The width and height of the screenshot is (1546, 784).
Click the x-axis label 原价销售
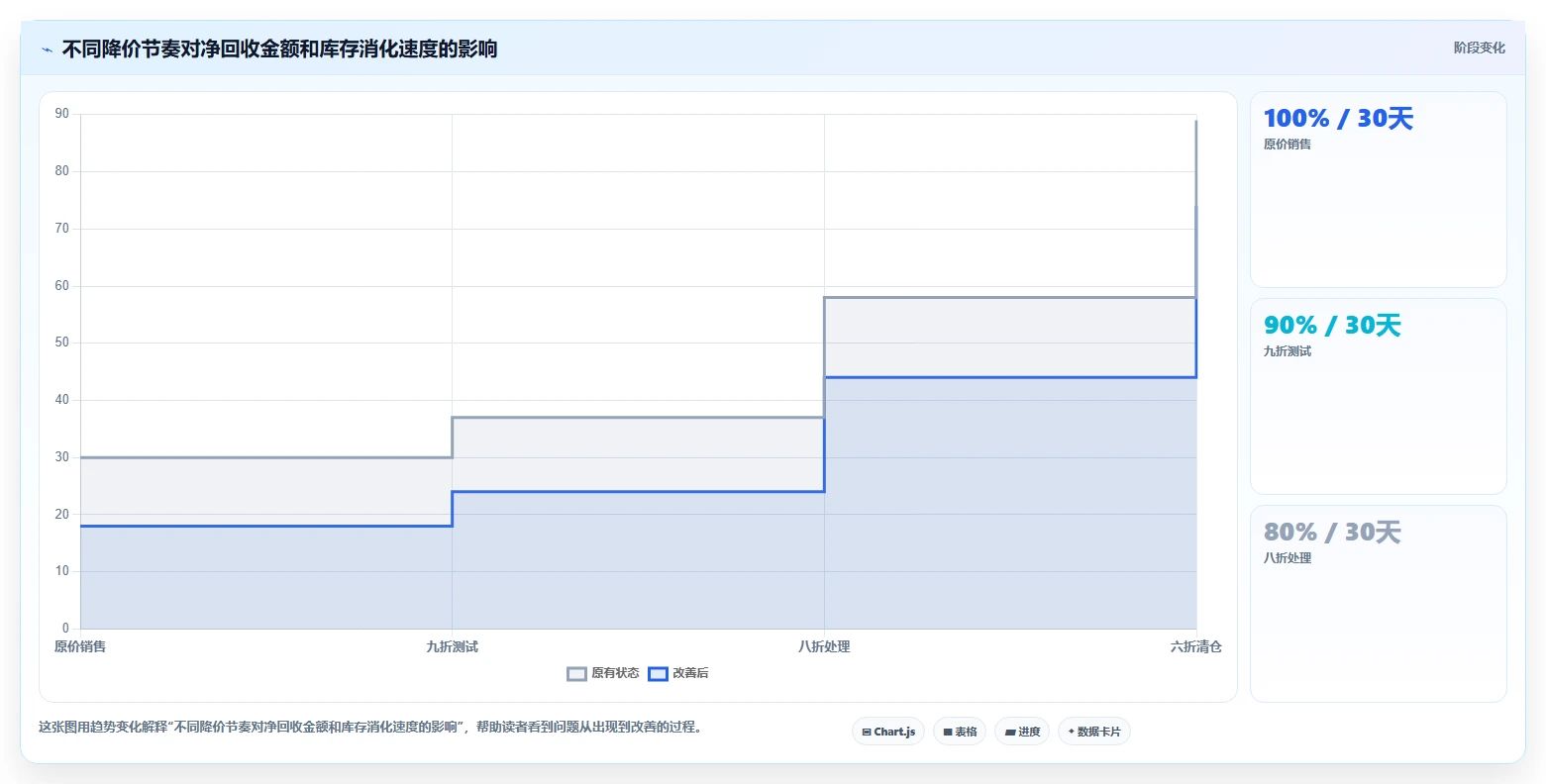coord(80,646)
